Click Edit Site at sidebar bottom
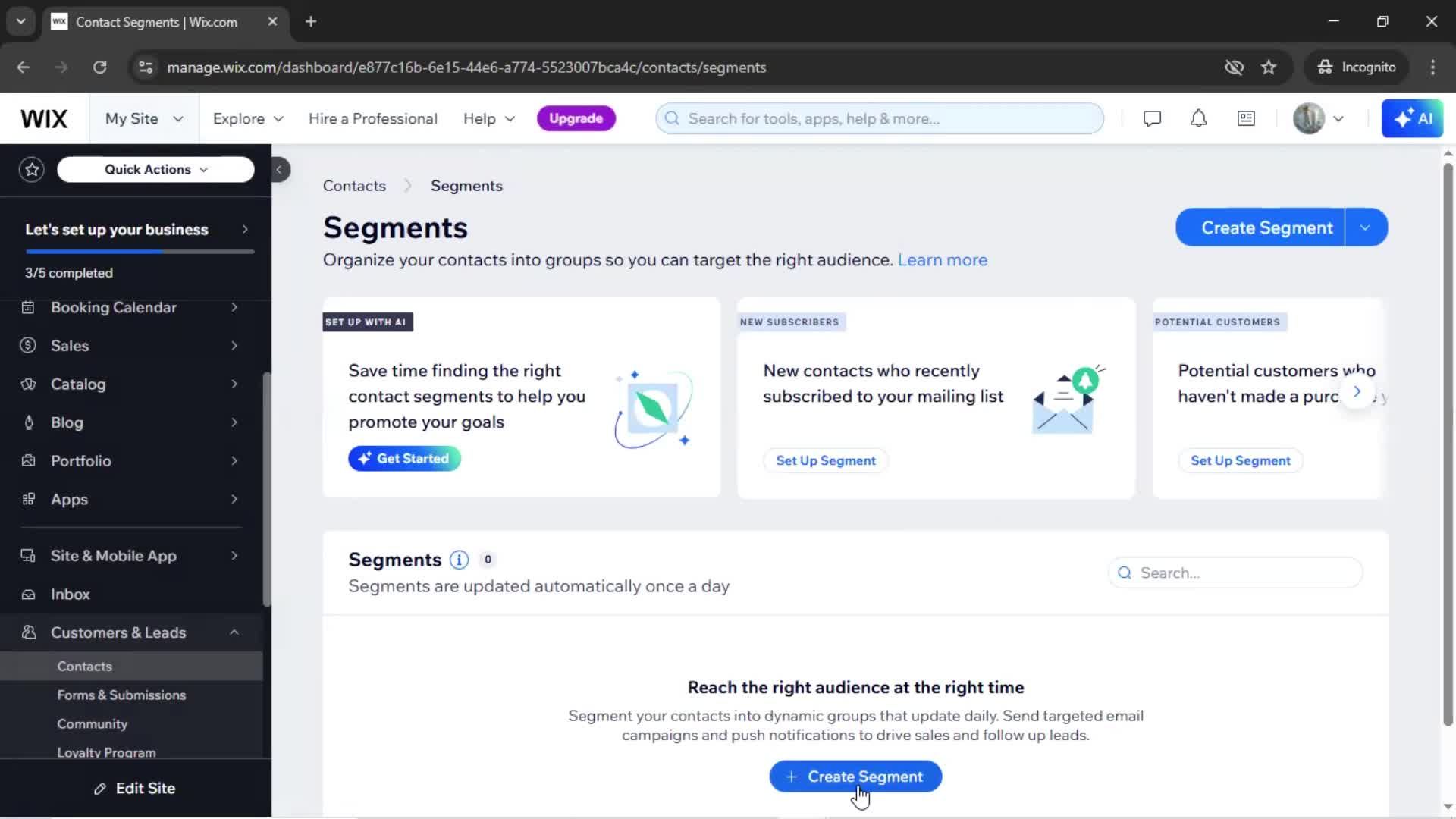 point(135,789)
